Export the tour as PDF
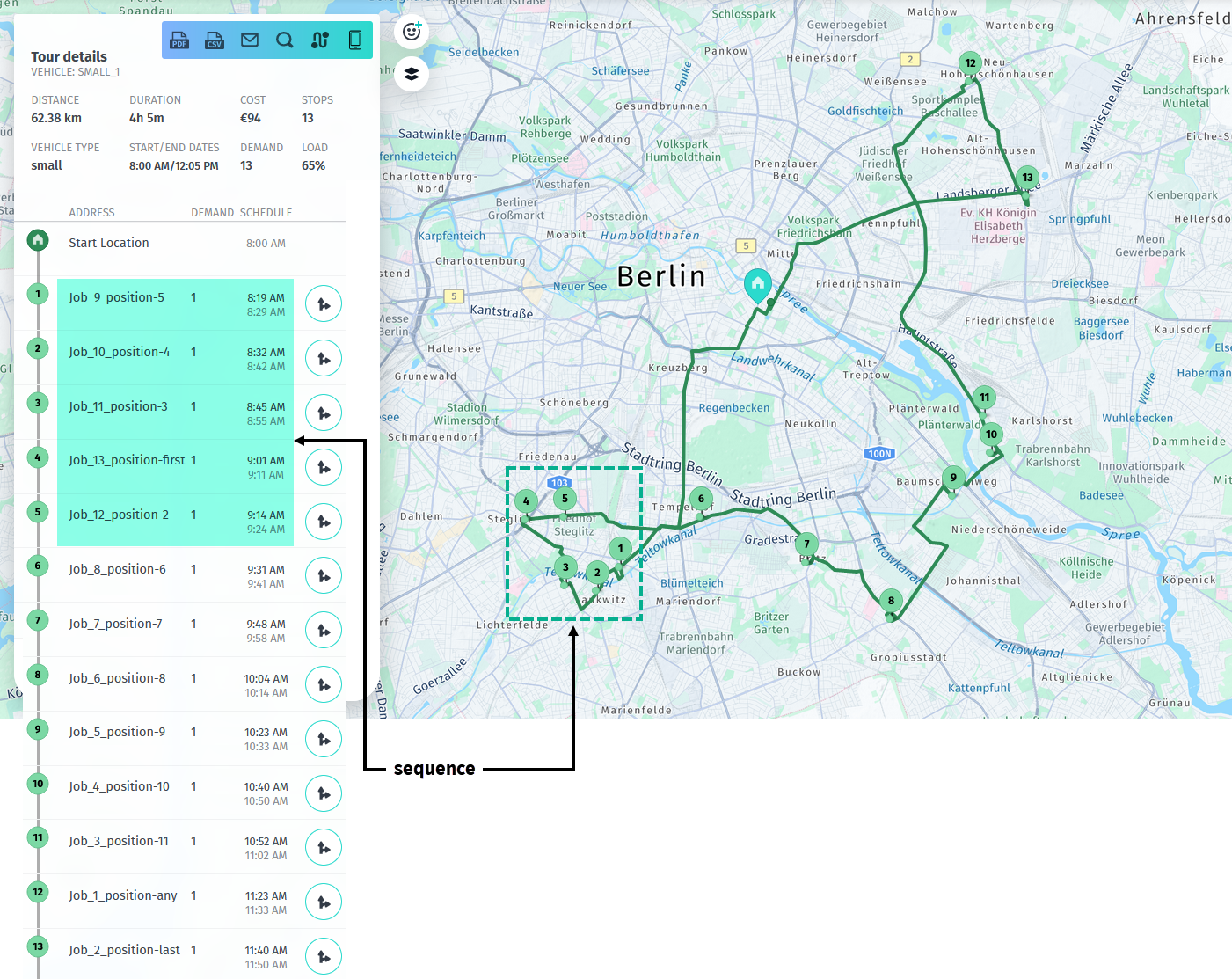 (x=179, y=40)
